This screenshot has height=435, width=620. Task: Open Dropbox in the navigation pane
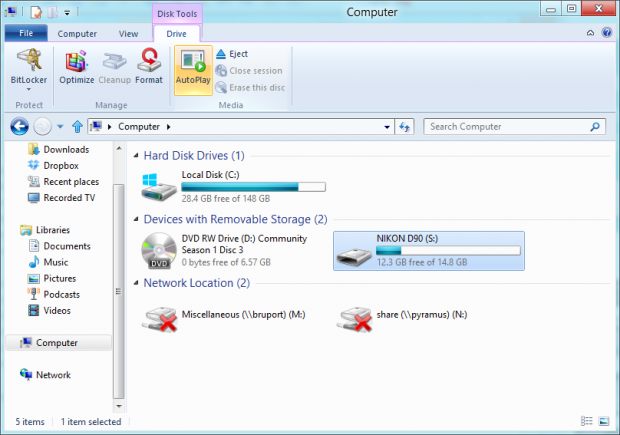(x=53, y=166)
